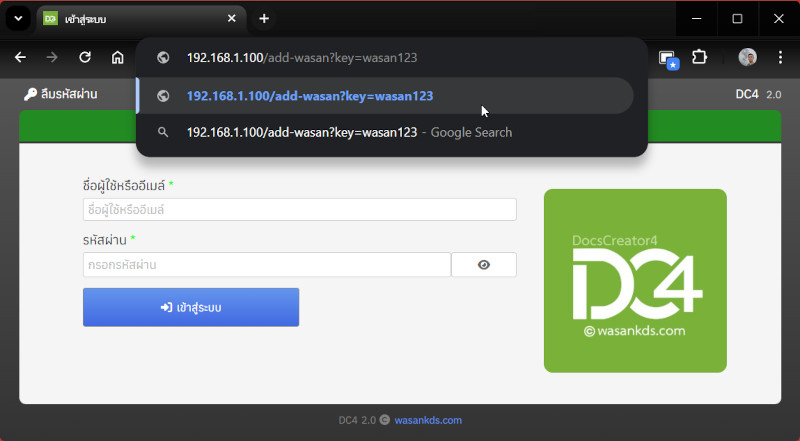Screen dimensions: 800x441
Task: Click into the password input field
Action: click(266, 265)
